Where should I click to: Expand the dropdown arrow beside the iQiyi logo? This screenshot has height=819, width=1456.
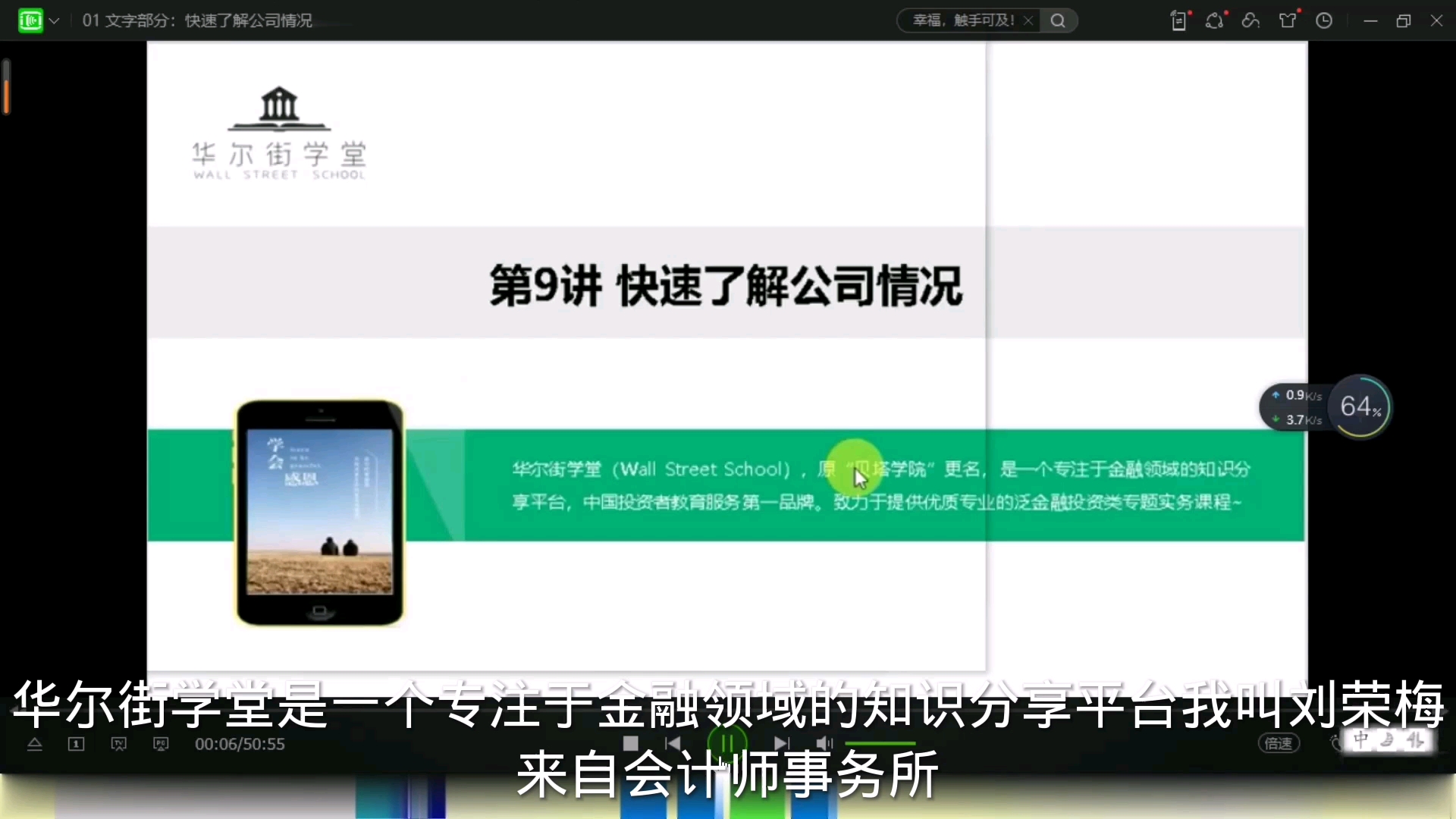tap(55, 21)
